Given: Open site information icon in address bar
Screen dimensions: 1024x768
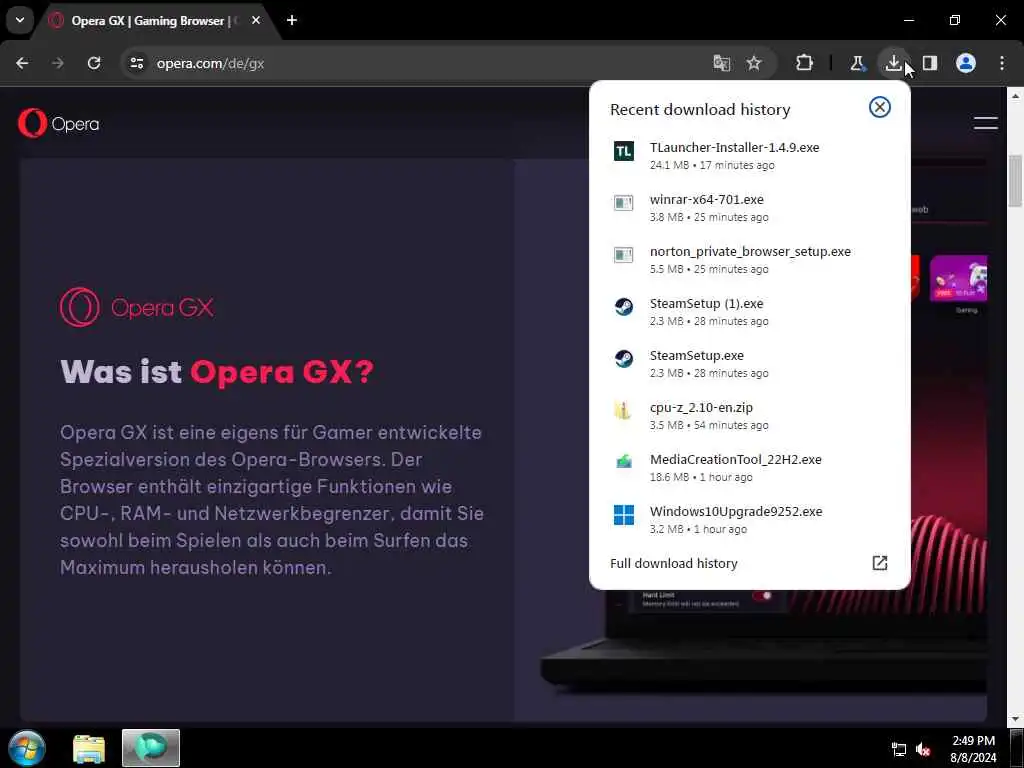Looking at the screenshot, I should [x=136, y=63].
